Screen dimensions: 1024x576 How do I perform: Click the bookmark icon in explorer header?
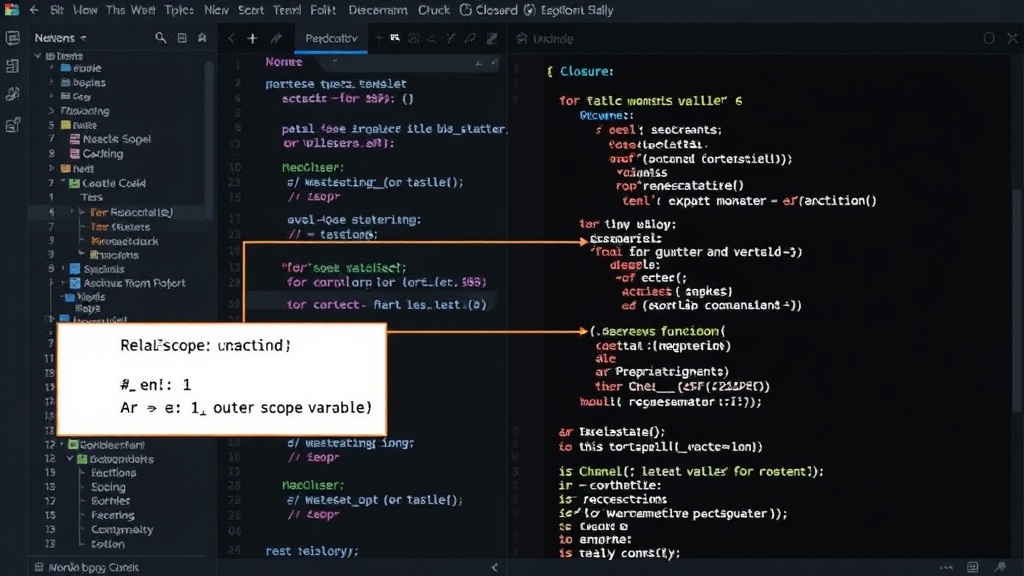[x=202, y=38]
